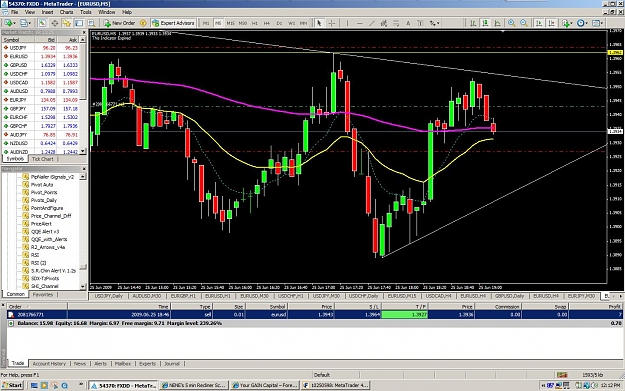Open the periodicity clock dropdown
The width and height of the screenshot is (625, 391).
pos(582,23)
